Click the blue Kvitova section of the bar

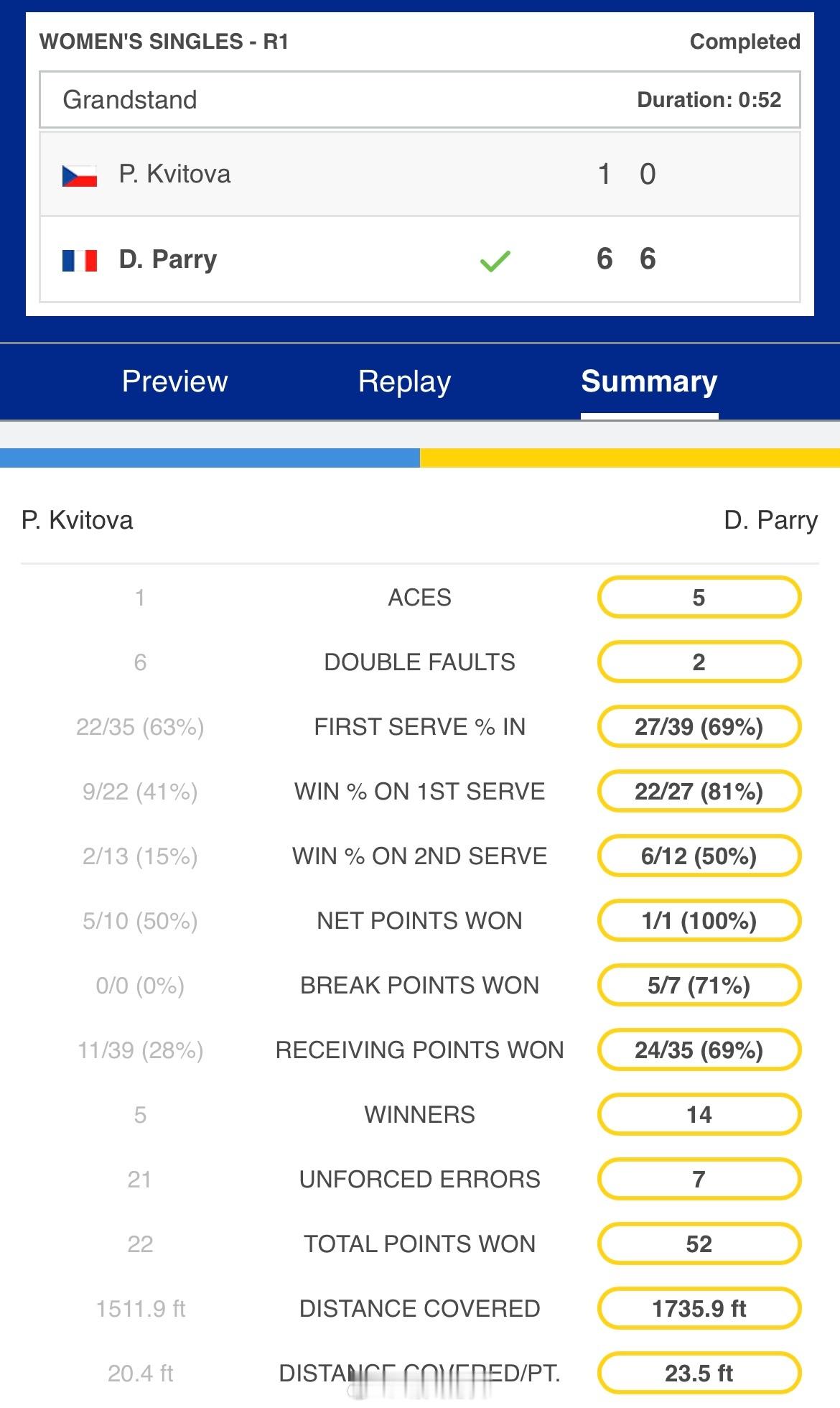(210, 458)
